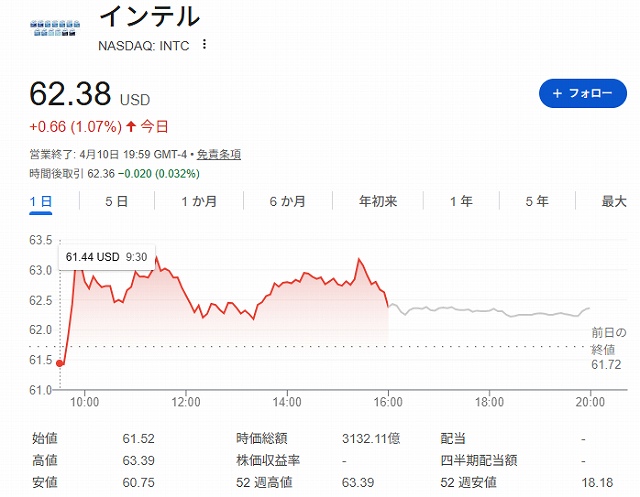
Task: Select the 6か月 chart range tab
Action: (x=288, y=201)
